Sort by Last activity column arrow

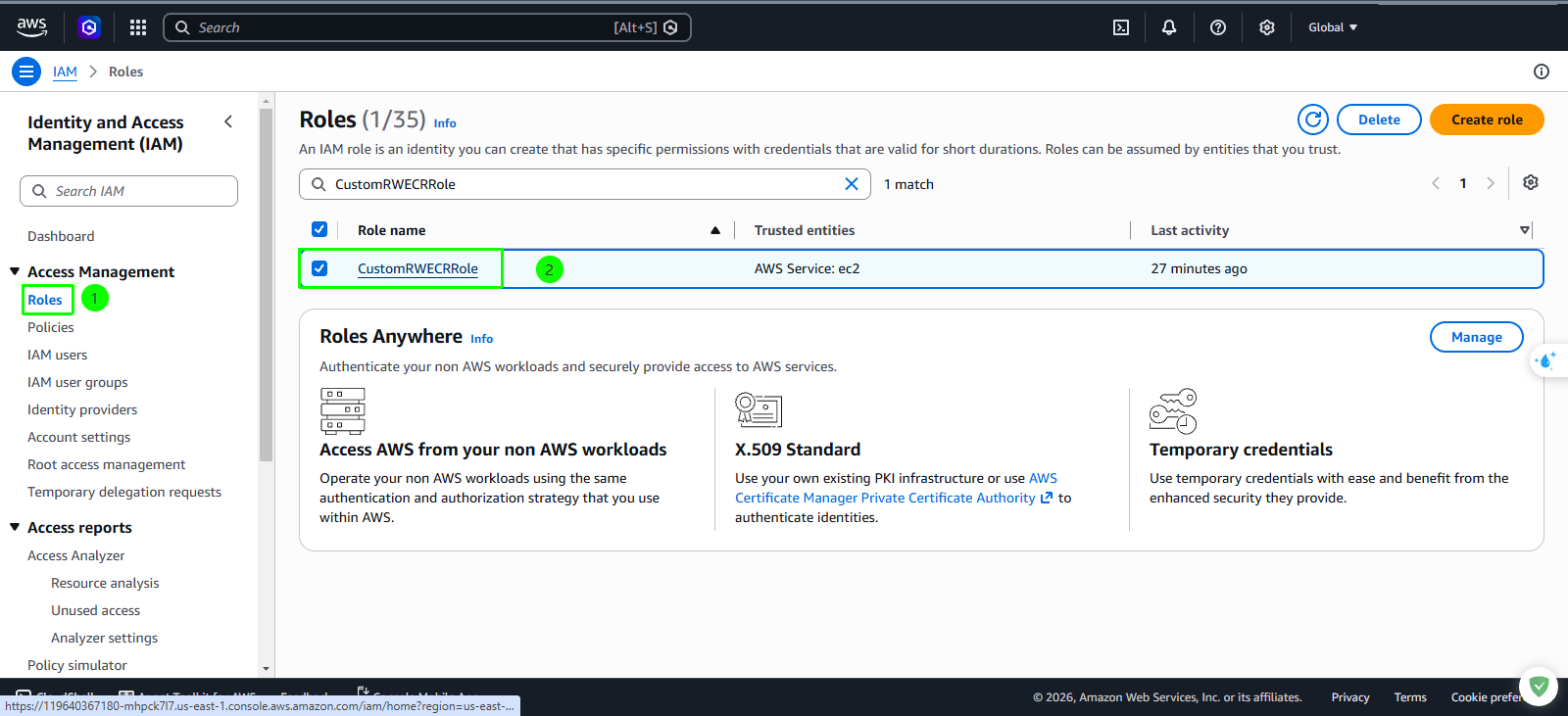click(1525, 230)
